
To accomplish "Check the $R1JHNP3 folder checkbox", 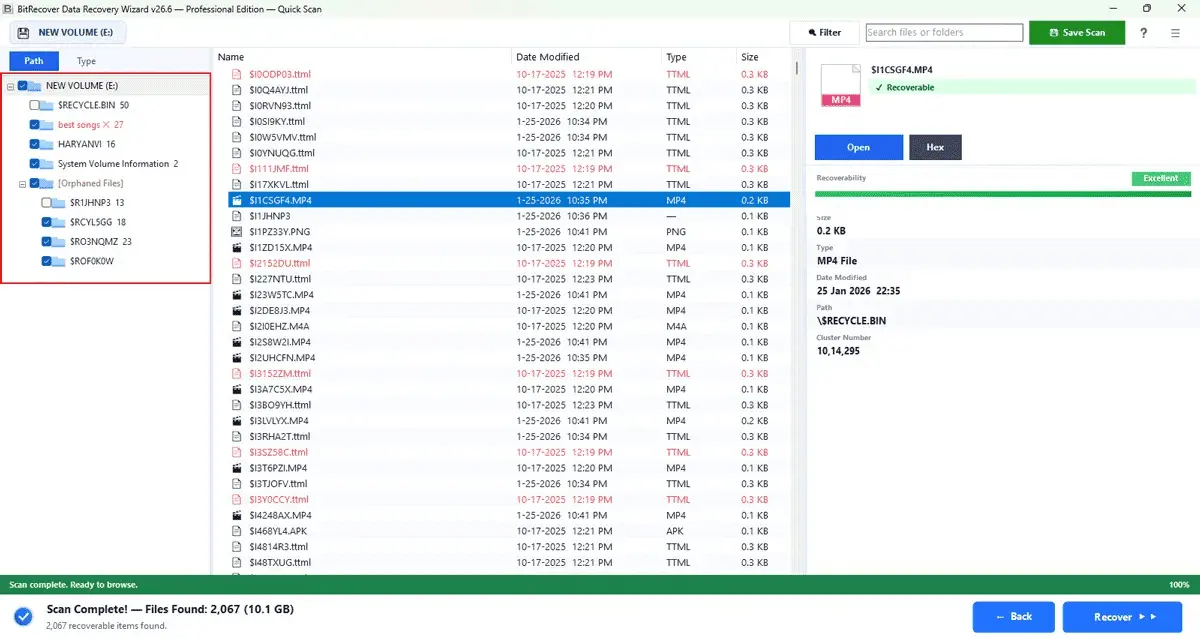I will (47, 202).
